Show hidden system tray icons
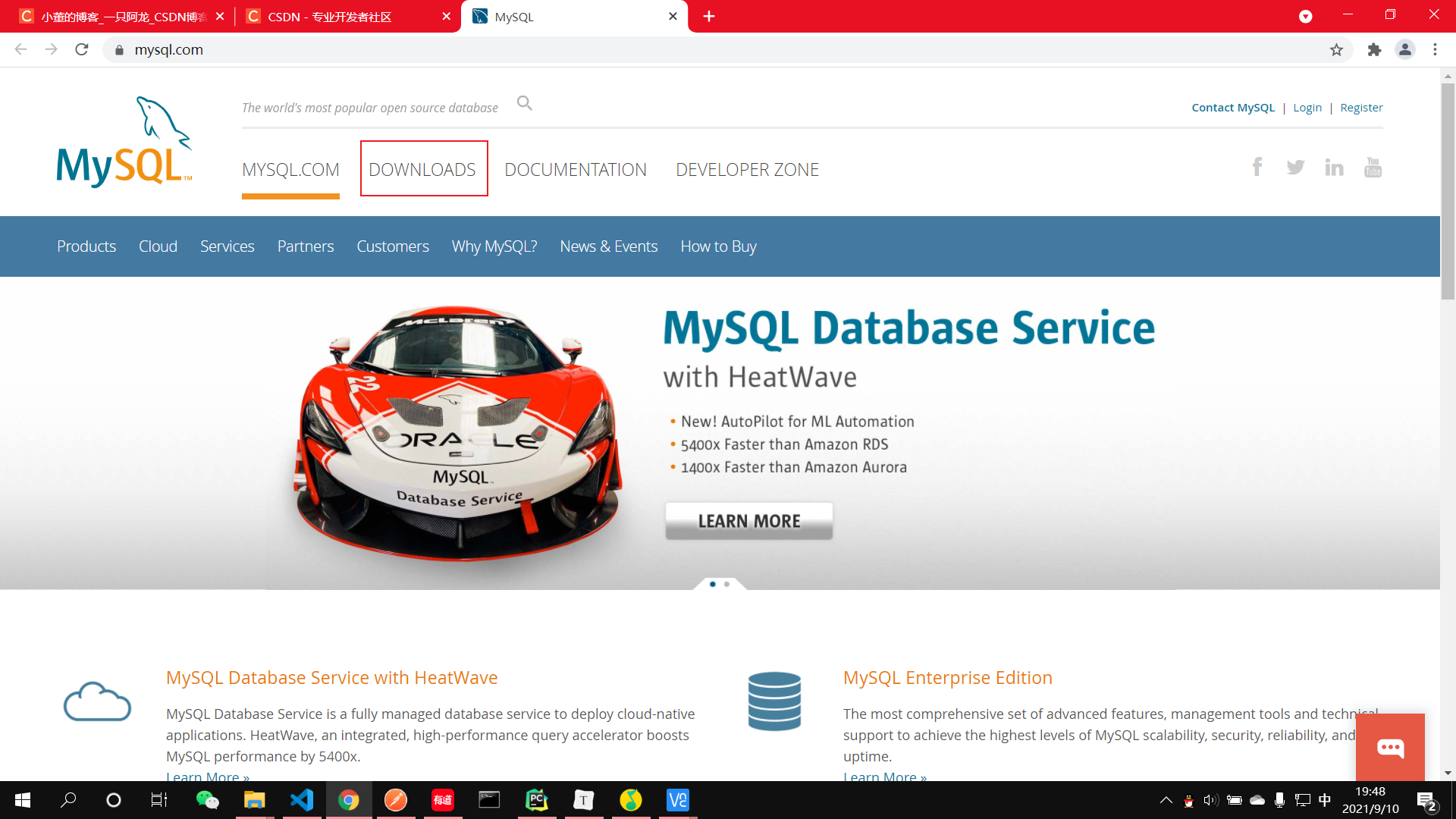The width and height of the screenshot is (1456, 819). [x=1166, y=800]
